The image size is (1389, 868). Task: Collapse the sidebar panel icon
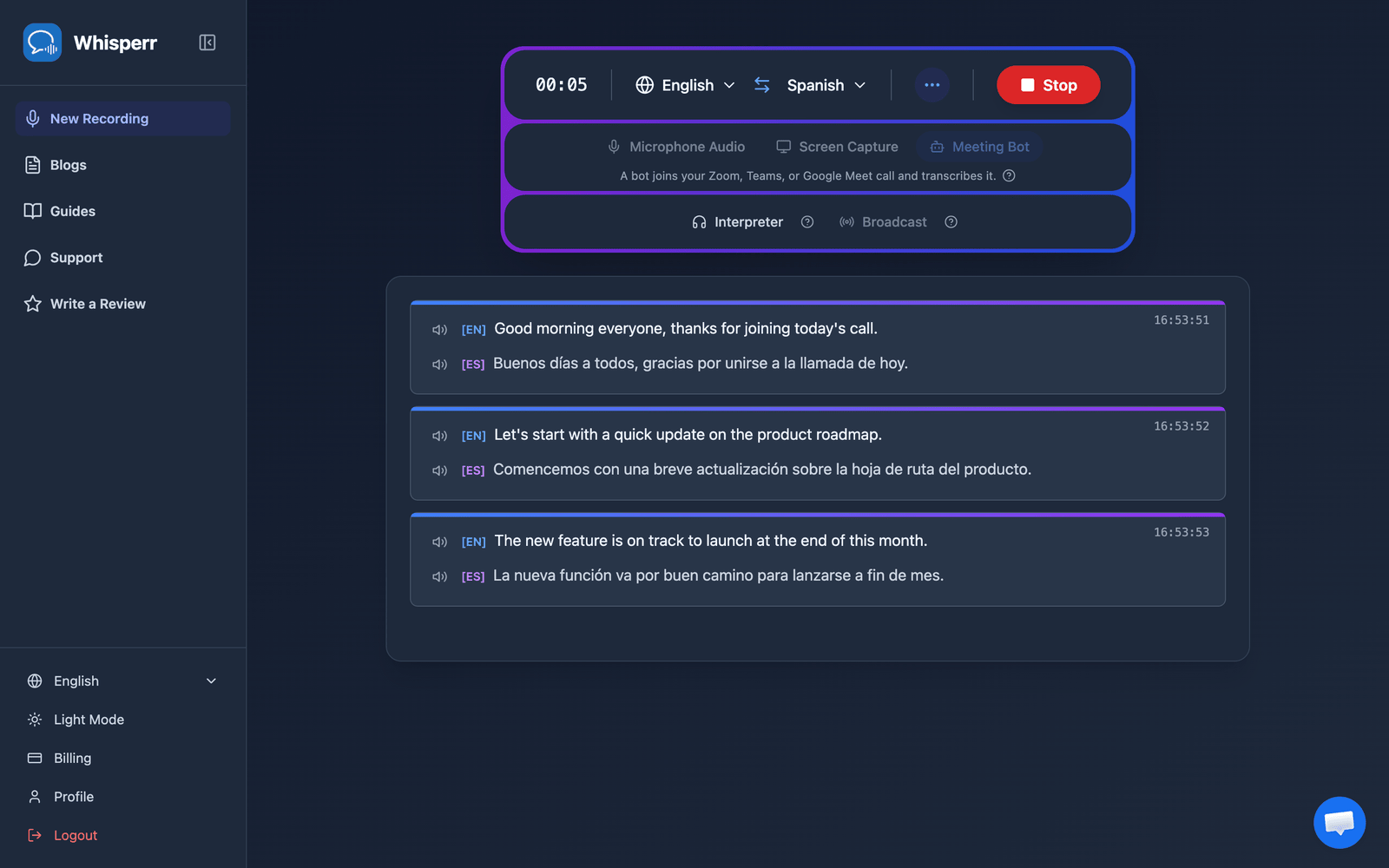tap(207, 43)
